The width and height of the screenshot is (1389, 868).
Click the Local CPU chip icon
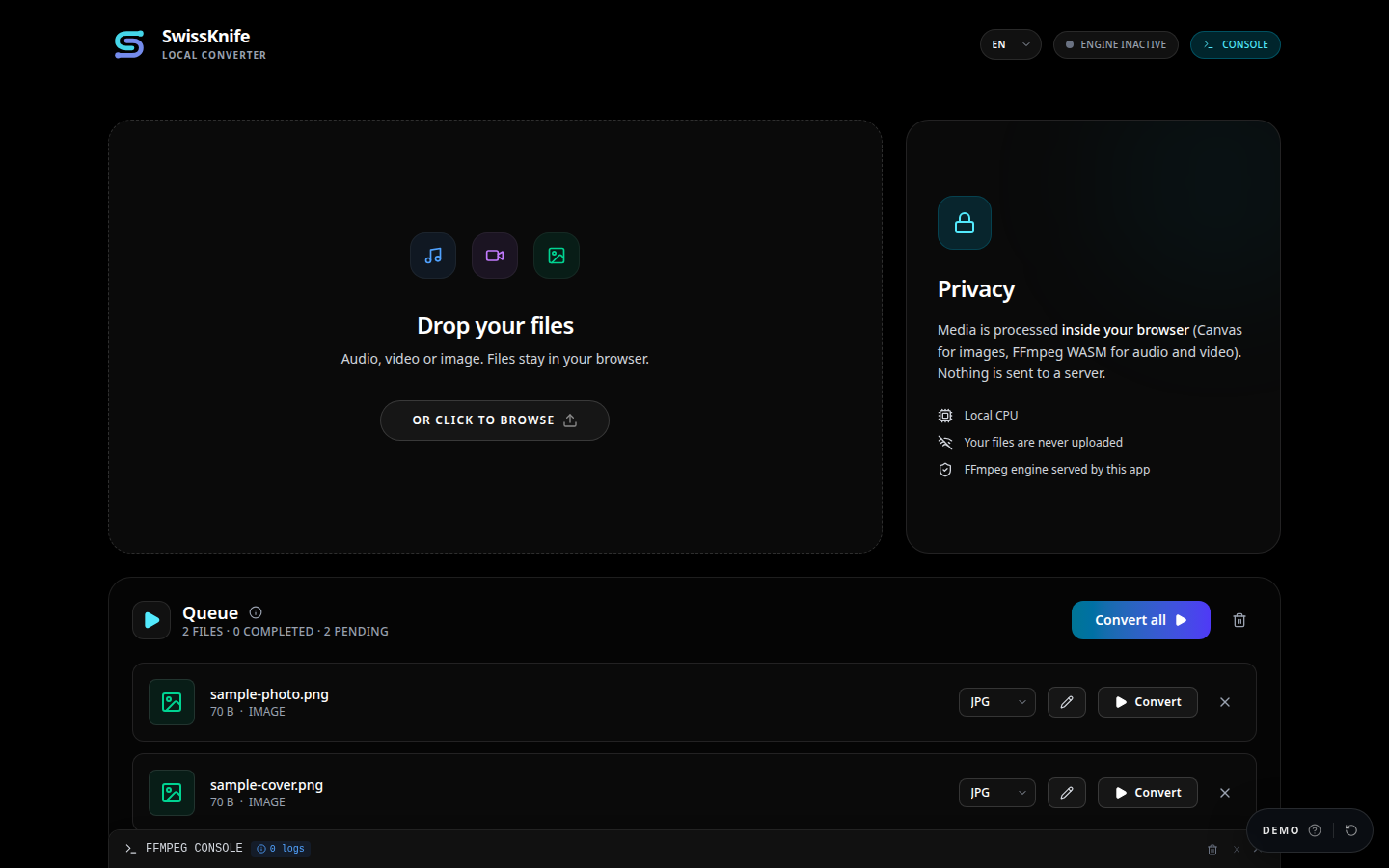pos(945,416)
